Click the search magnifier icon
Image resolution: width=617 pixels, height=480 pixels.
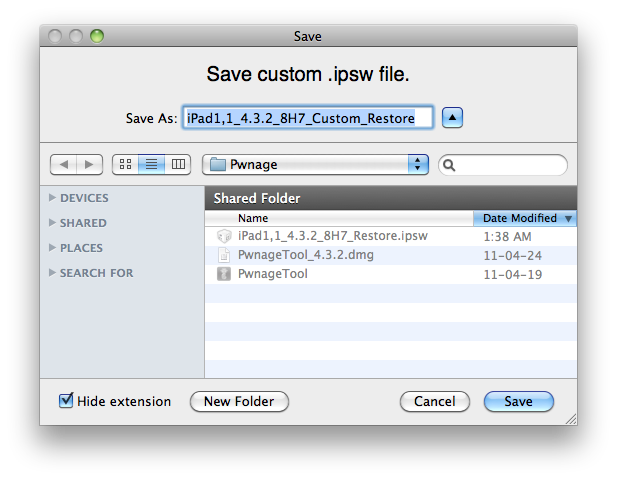450,165
